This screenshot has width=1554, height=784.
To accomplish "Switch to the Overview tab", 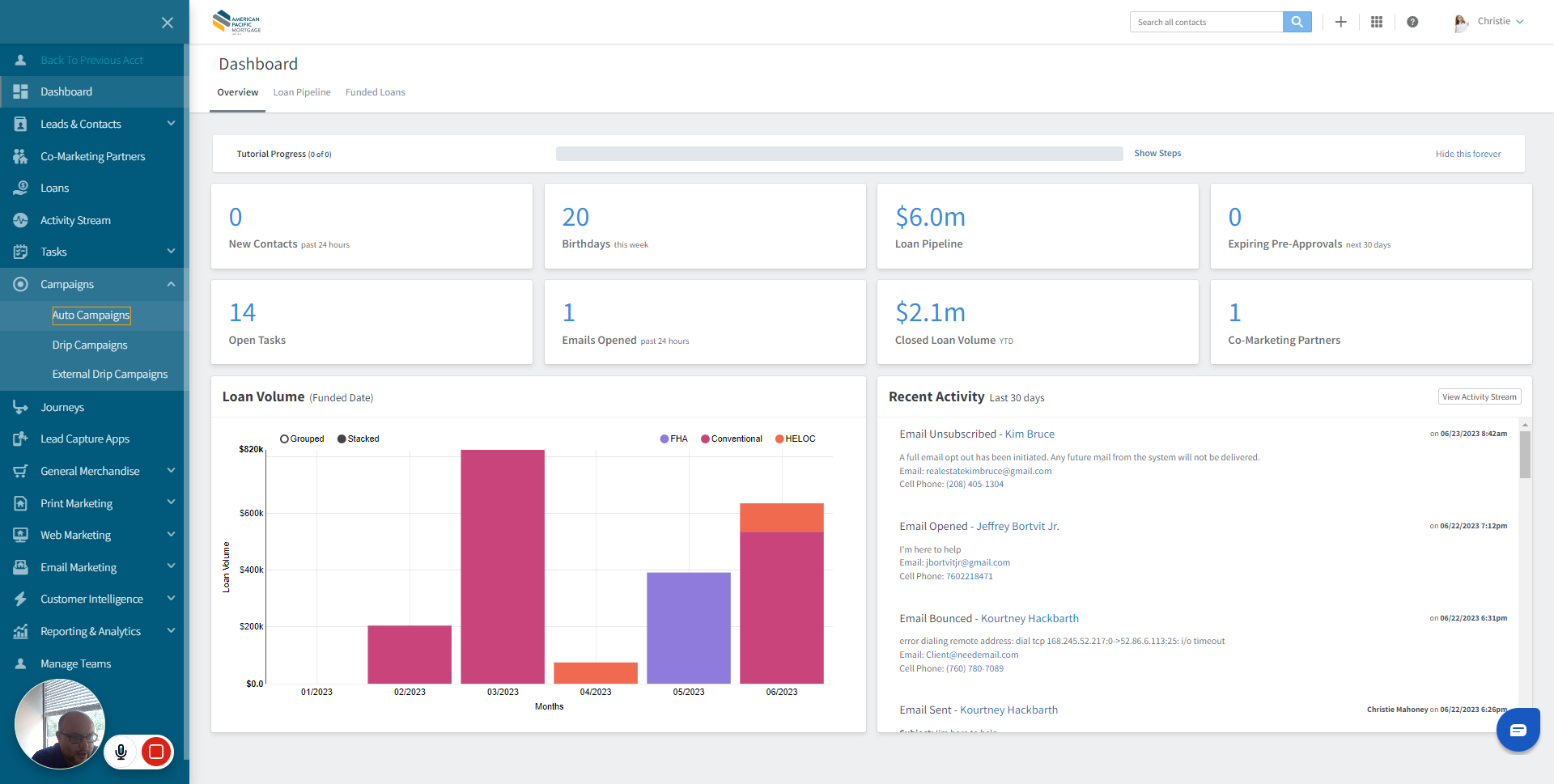I will (237, 92).
